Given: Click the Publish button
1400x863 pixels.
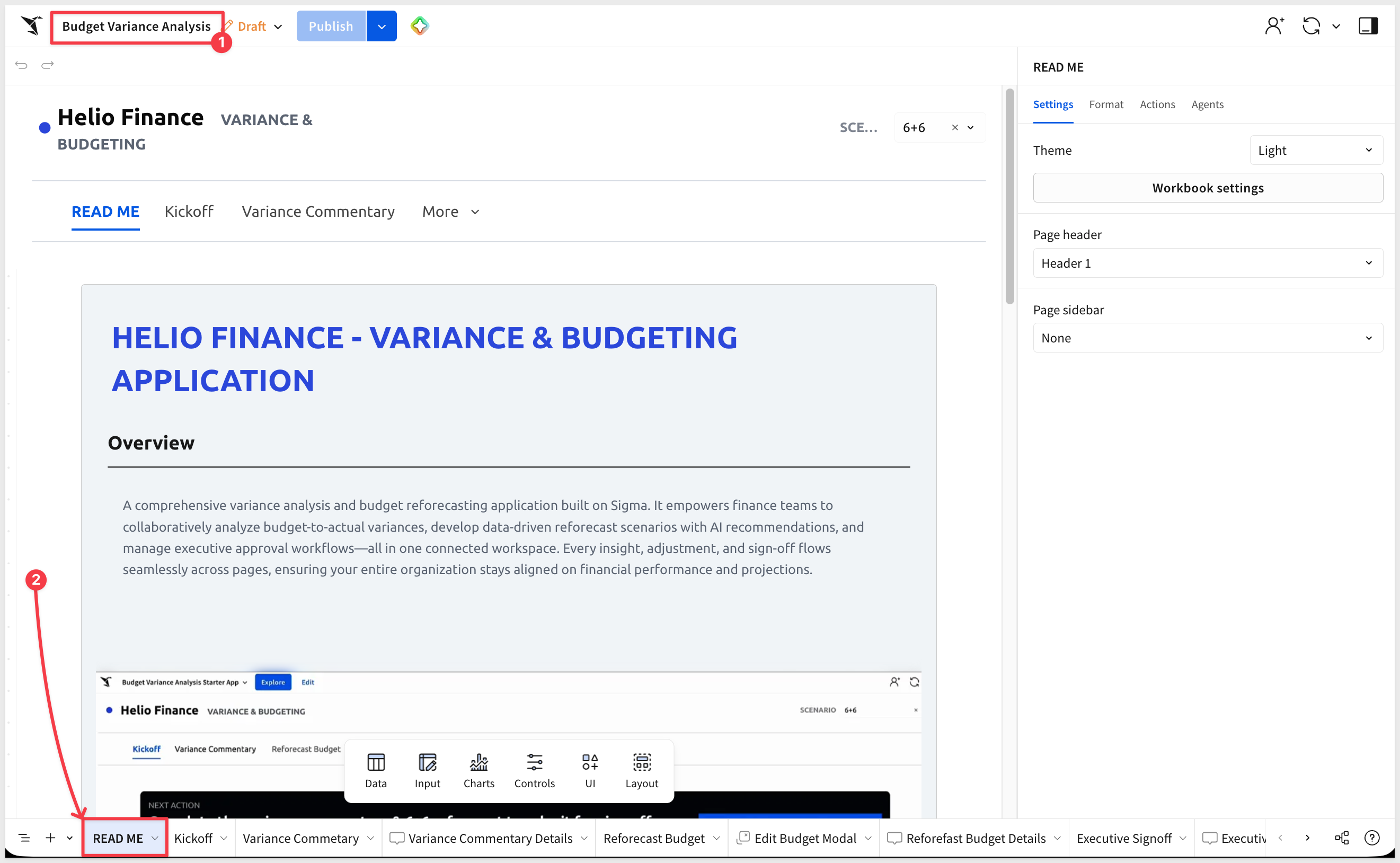Looking at the screenshot, I should [x=331, y=27].
